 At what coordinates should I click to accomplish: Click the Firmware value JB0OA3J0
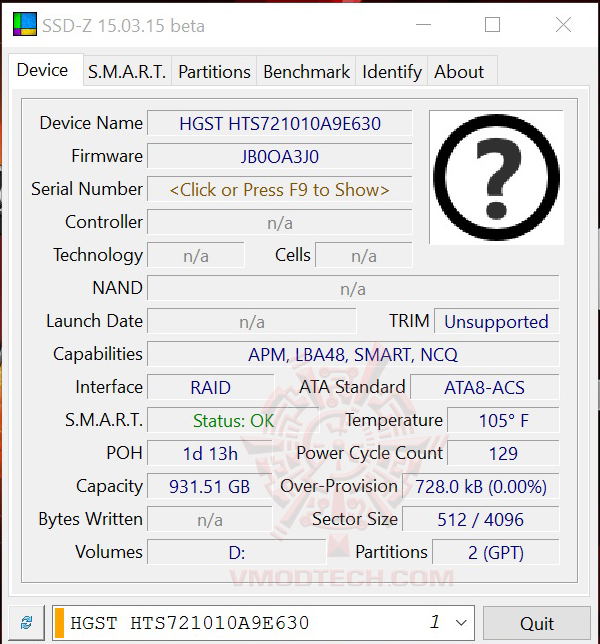point(279,156)
